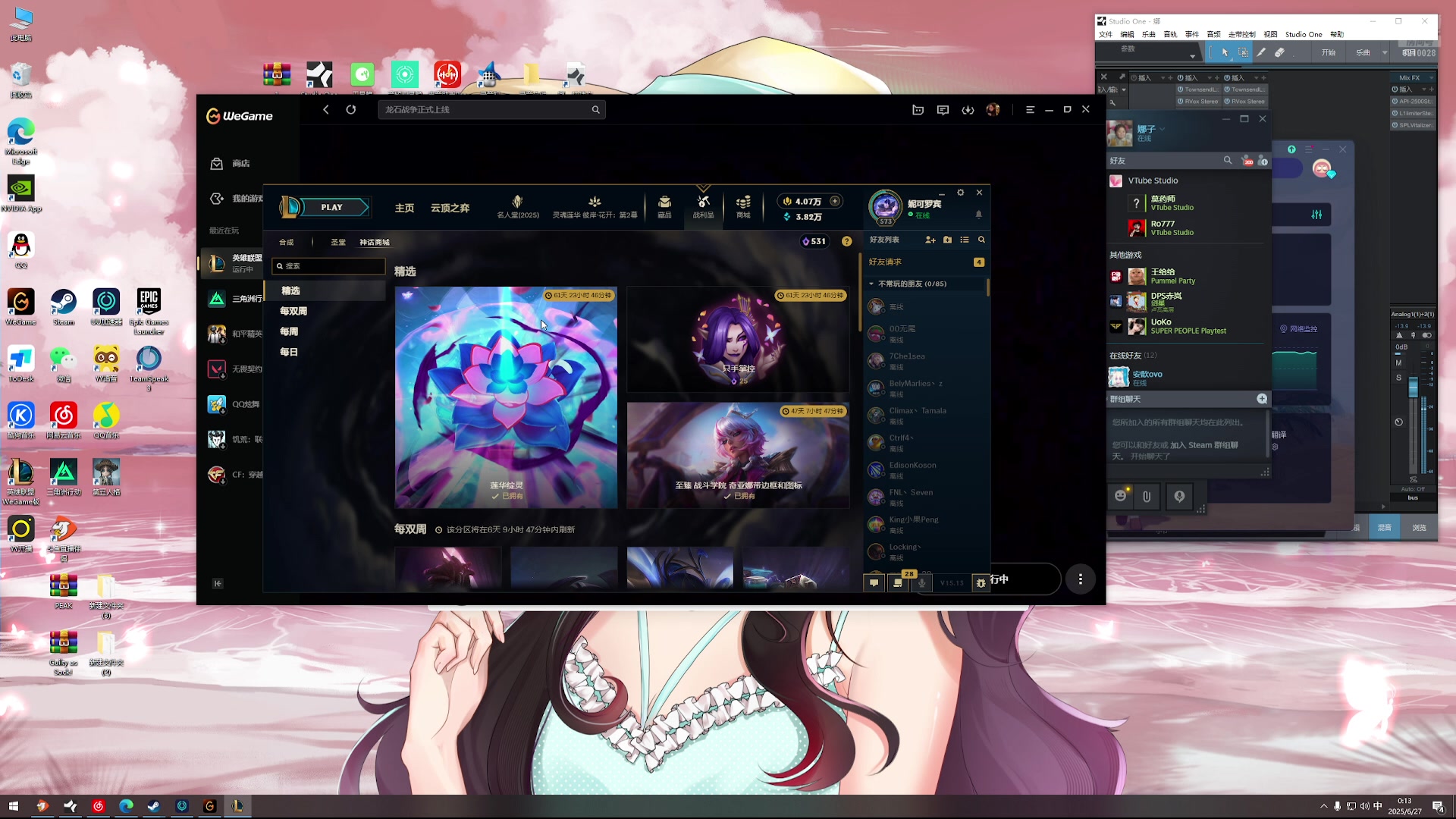The image size is (1456, 819).
Task: Select friend 7Chelsea in League list
Action: click(x=926, y=361)
